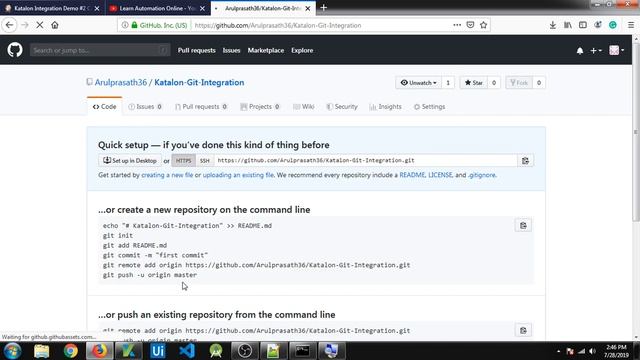Click the notifications bell icon
The width and height of the screenshot is (640, 360).
(x=580, y=51)
